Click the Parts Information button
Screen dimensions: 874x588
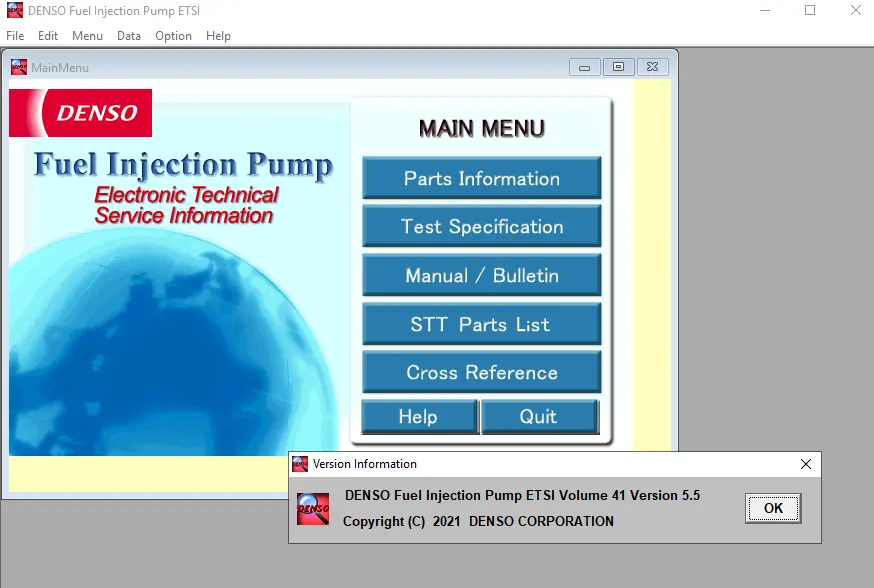[482, 178]
